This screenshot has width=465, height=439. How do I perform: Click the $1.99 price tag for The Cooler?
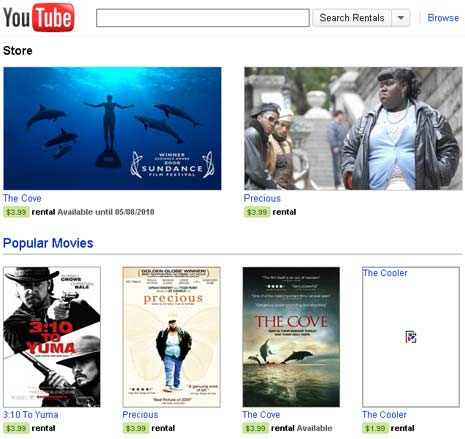[375, 428]
